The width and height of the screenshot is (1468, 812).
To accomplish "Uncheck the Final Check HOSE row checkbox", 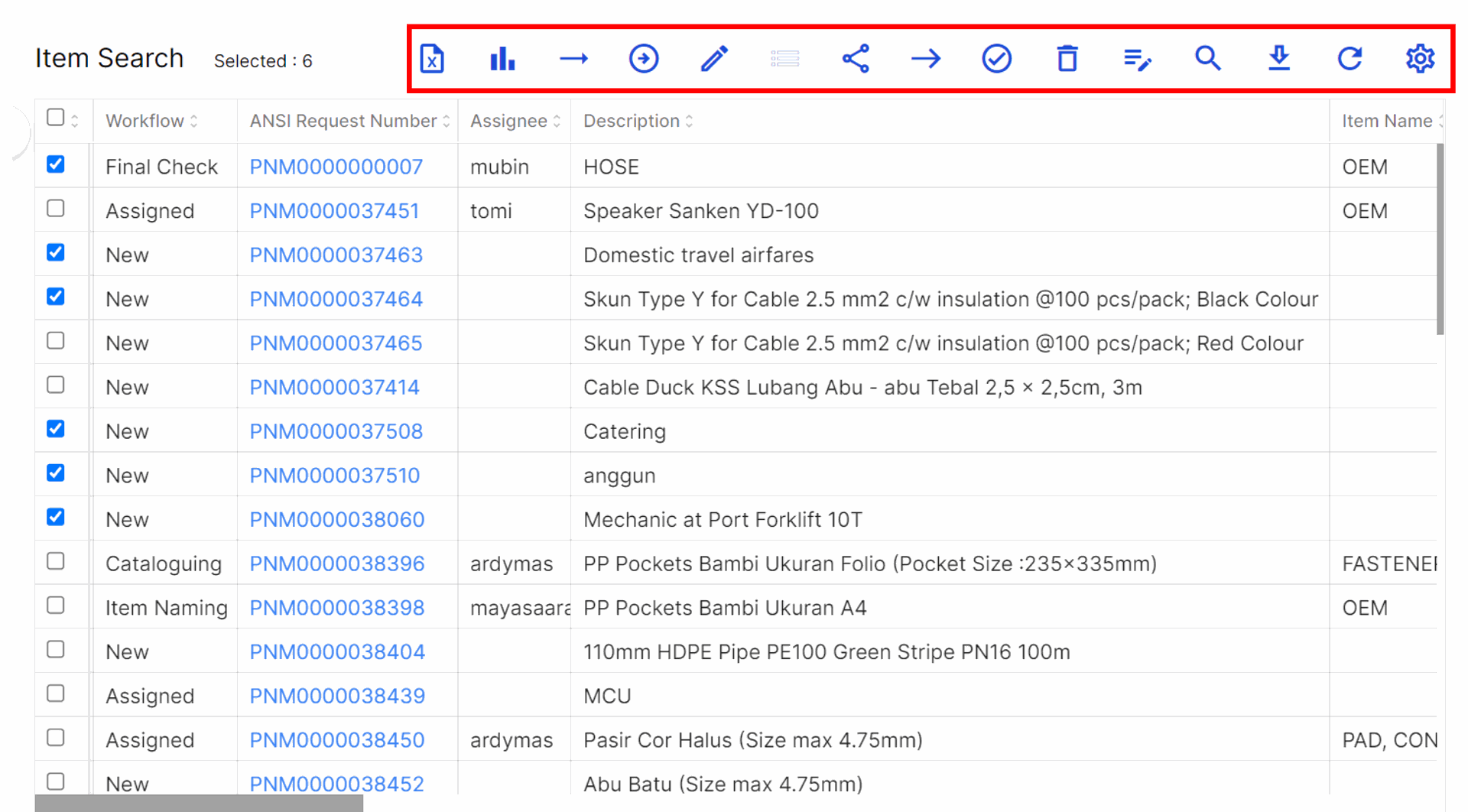I will pos(56,164).
